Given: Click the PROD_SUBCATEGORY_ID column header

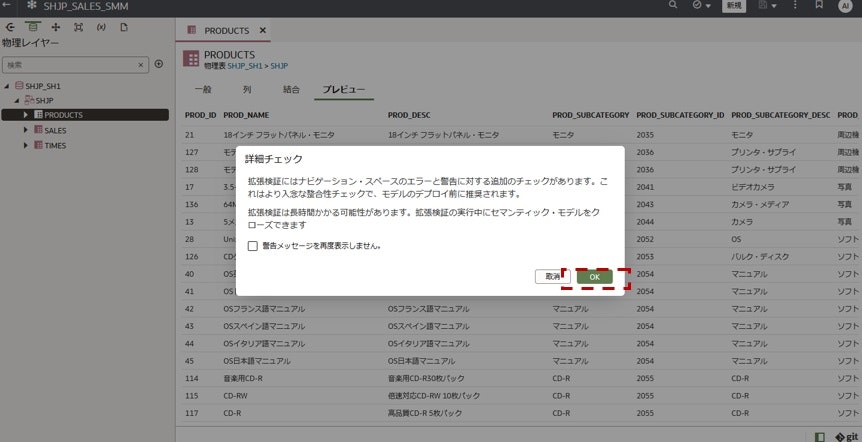Looking at the screenshot, I should tap(680, 115).
